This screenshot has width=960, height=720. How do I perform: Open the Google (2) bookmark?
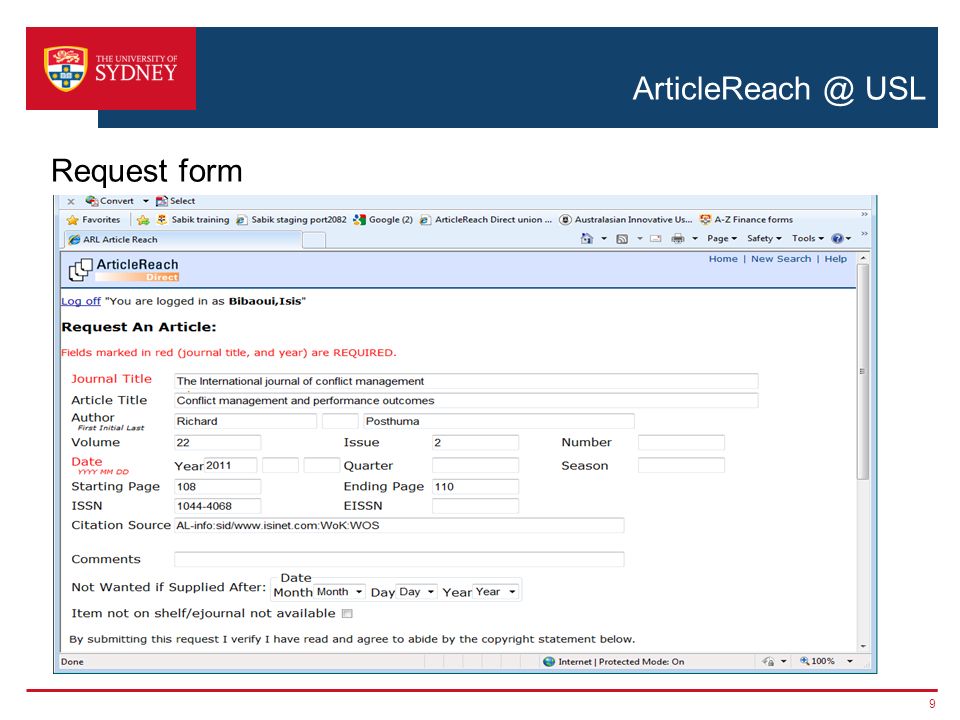[383, 220]
